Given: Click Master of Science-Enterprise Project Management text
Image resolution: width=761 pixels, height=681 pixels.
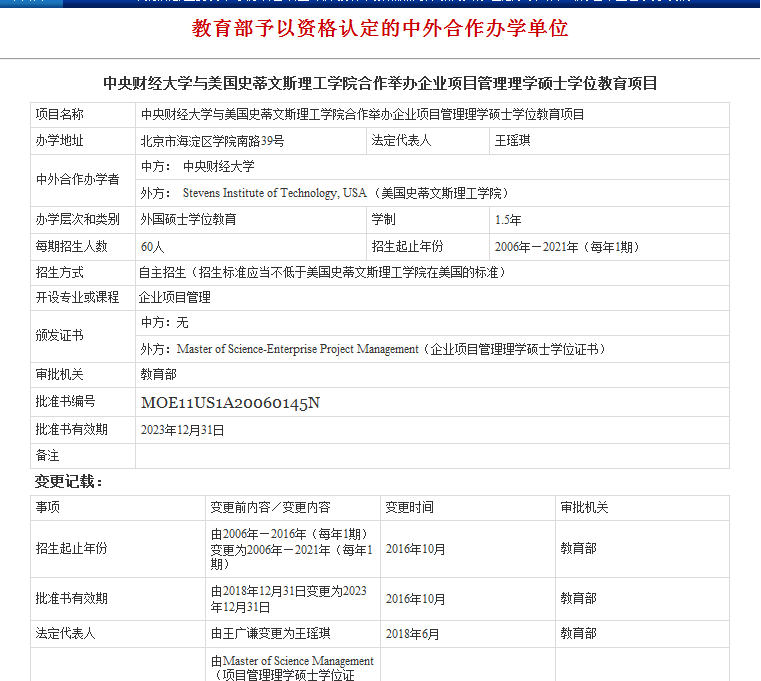Looking at the screenshot, I should (298, 349).
